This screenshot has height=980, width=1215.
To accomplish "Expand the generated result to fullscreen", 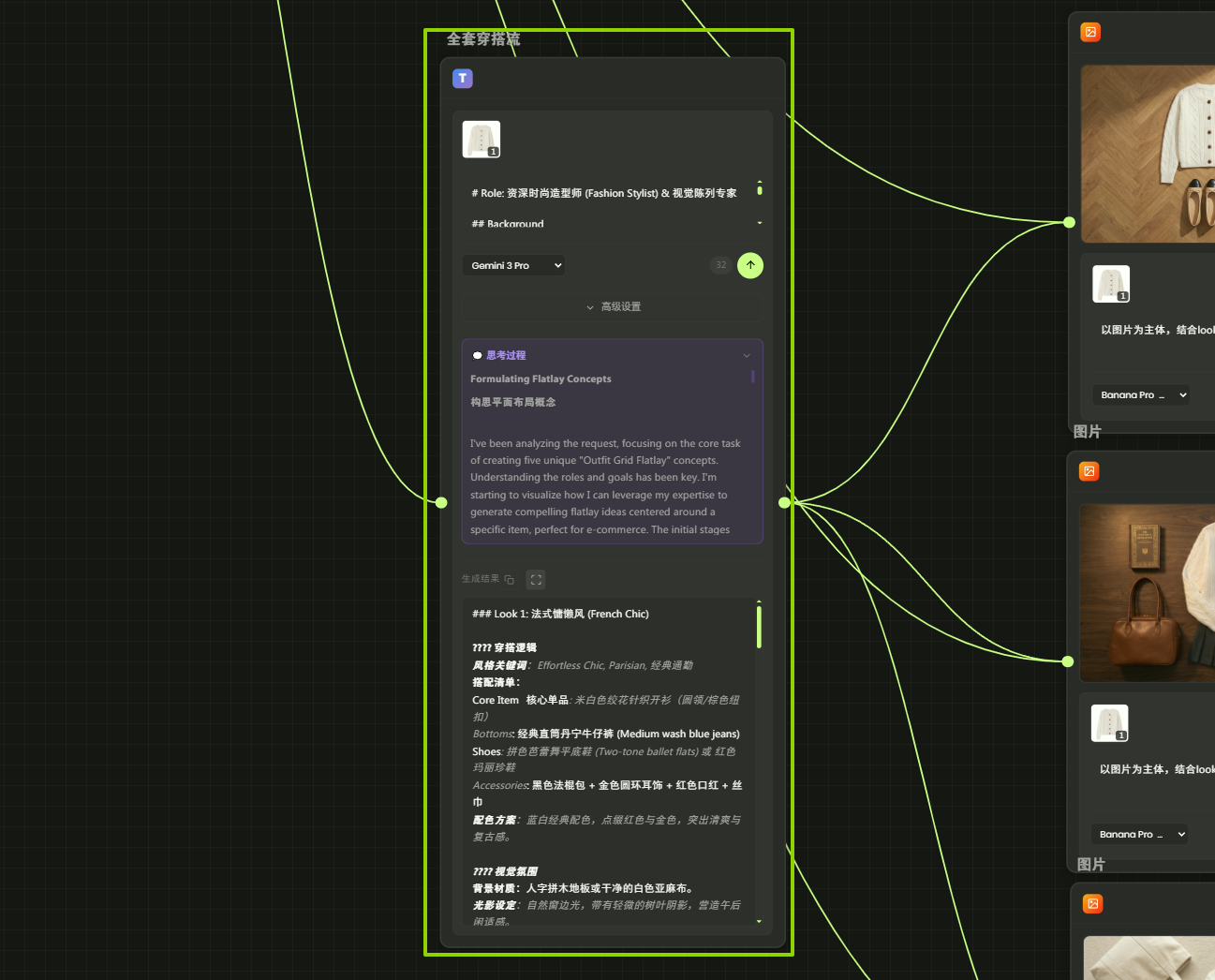I will [x=536, y=580].
